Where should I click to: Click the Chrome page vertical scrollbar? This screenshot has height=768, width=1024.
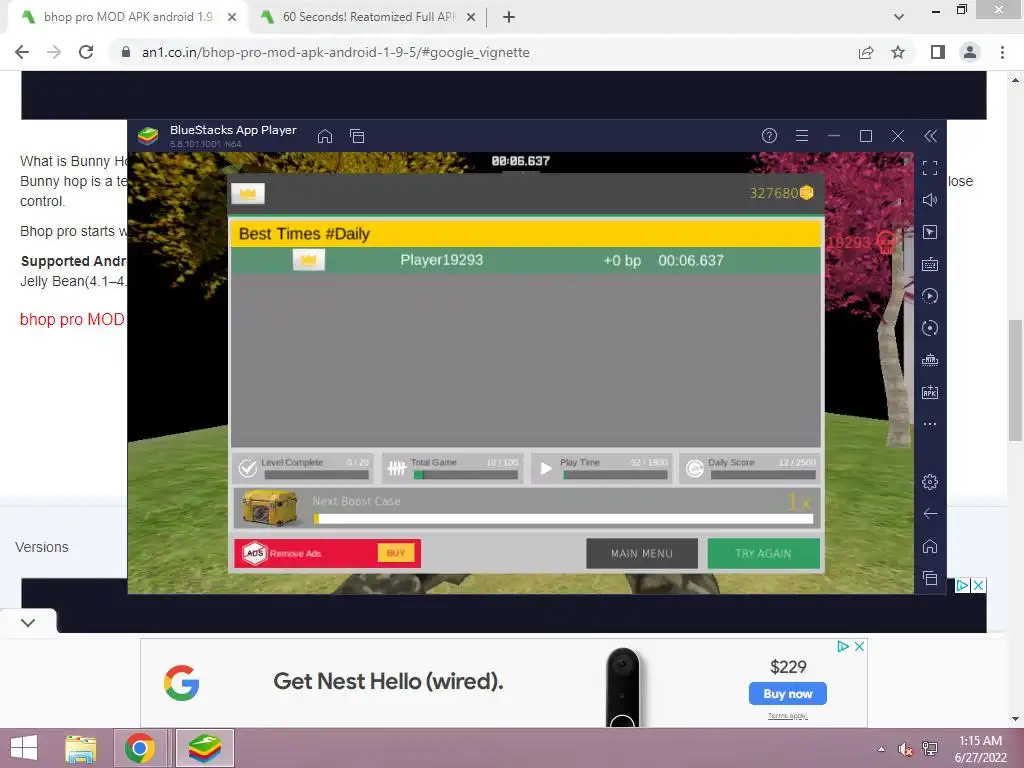[x=1015, y=380]
